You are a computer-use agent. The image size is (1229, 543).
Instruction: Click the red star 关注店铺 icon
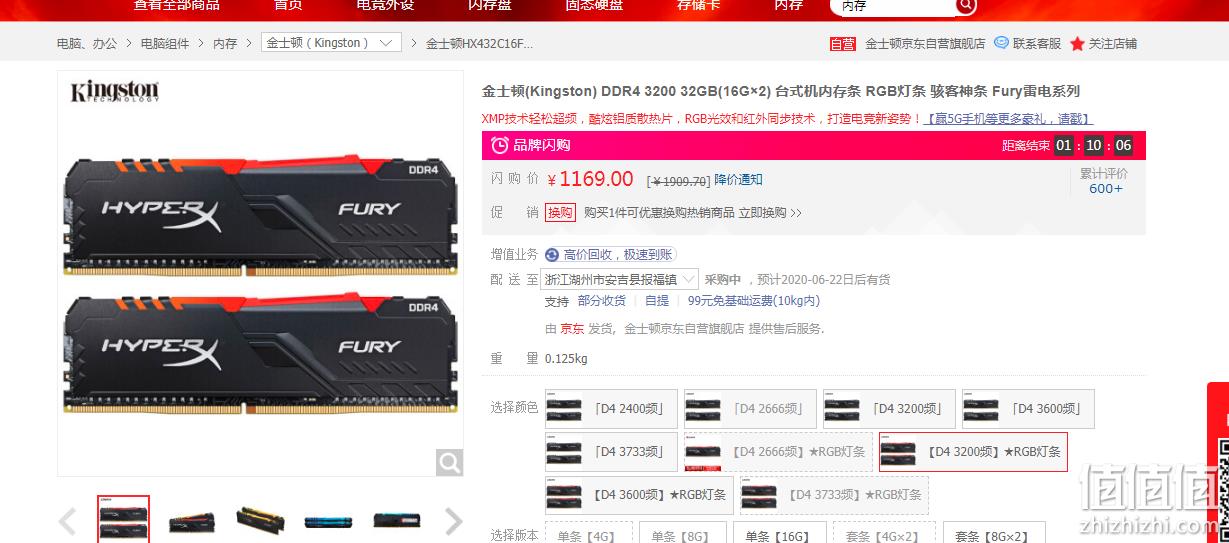pyautogui.click(x=1077, y=44)
